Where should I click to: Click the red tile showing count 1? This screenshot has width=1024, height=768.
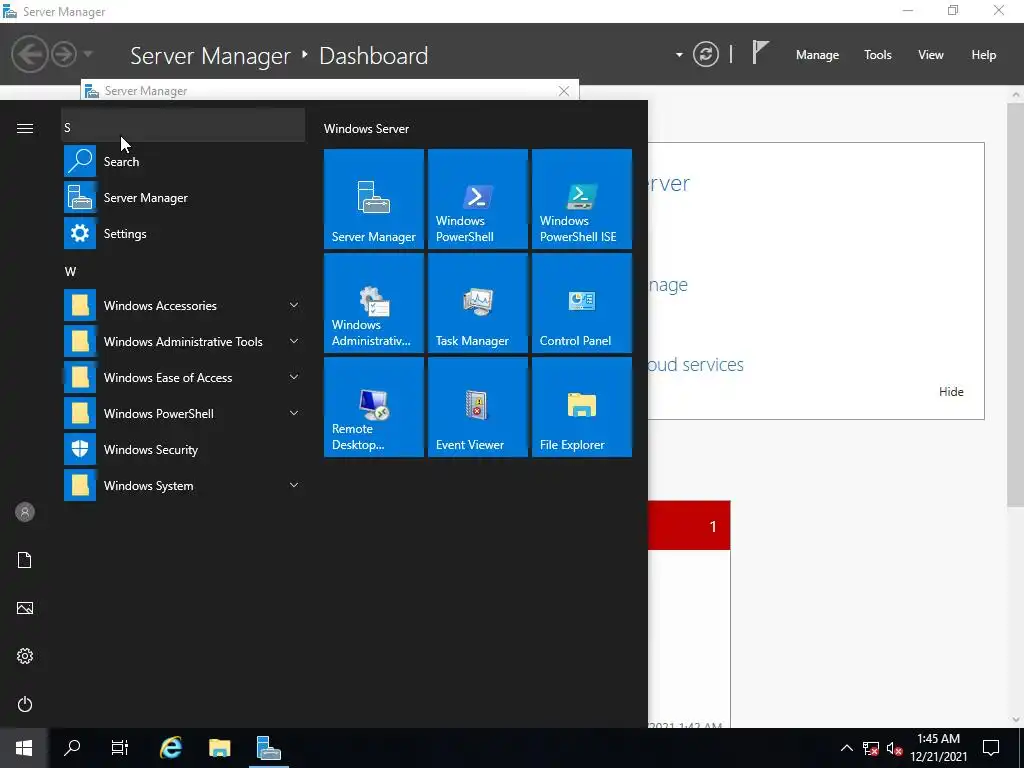click(x=689, y=526)
